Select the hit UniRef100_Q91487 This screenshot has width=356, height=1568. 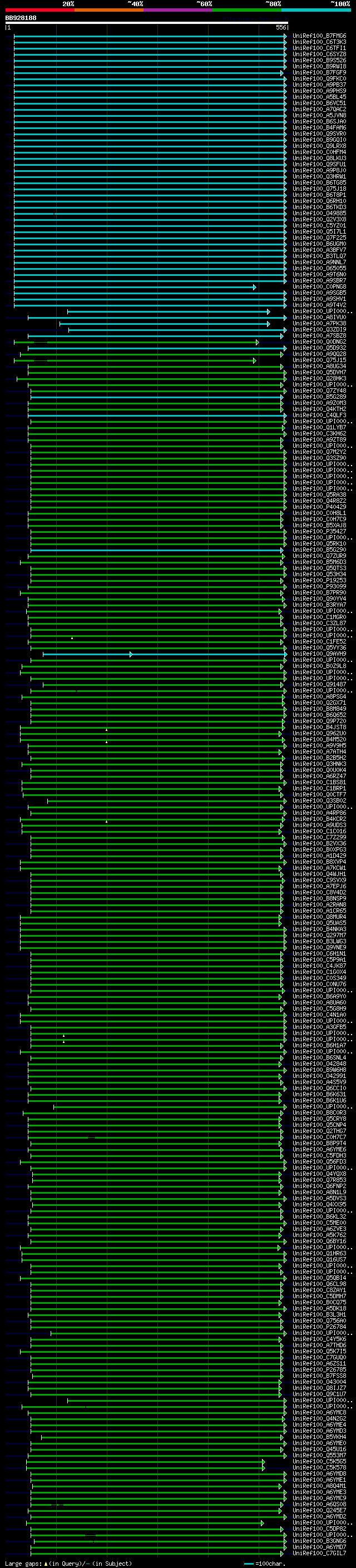click(319, 685)
